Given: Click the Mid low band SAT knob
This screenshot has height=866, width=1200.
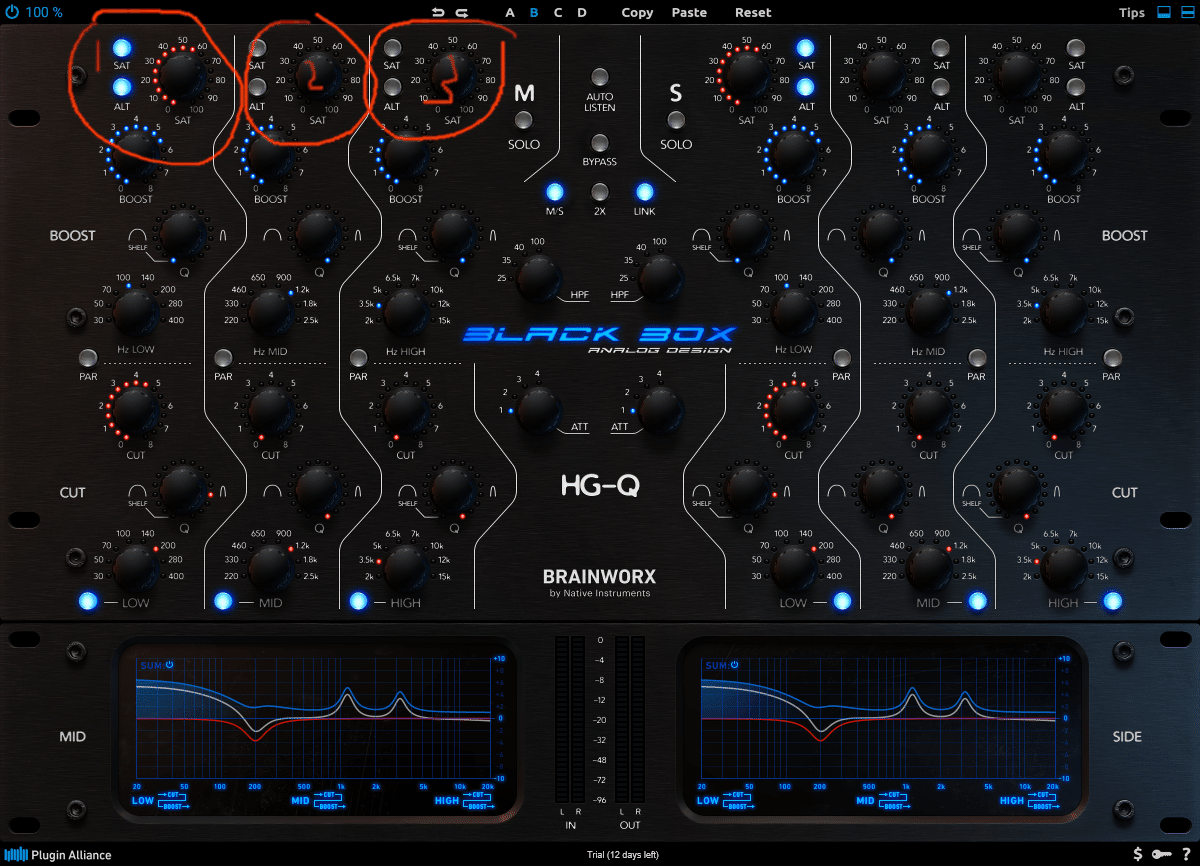Looking at the screenshot, I should click(x=182, y=75).
